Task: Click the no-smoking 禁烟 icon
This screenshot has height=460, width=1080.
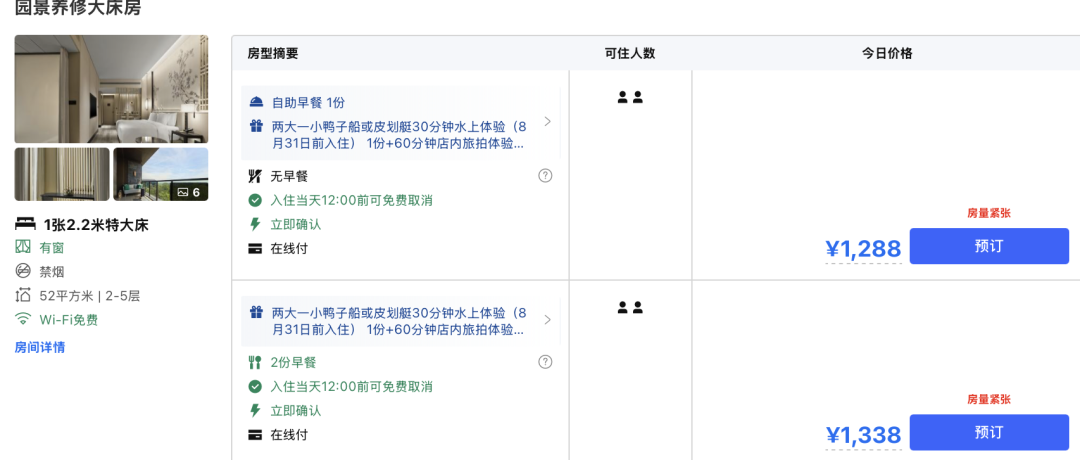Action: coord(23,271)
